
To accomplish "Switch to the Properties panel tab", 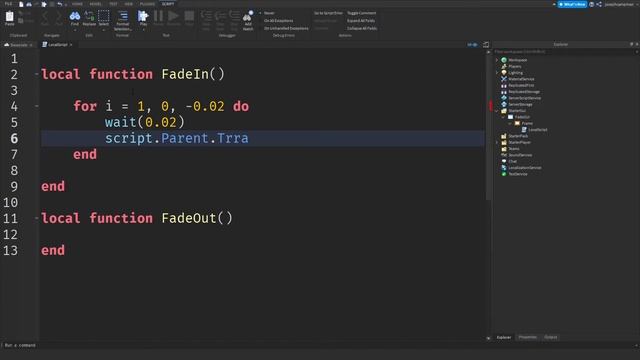I will point(527,337).
